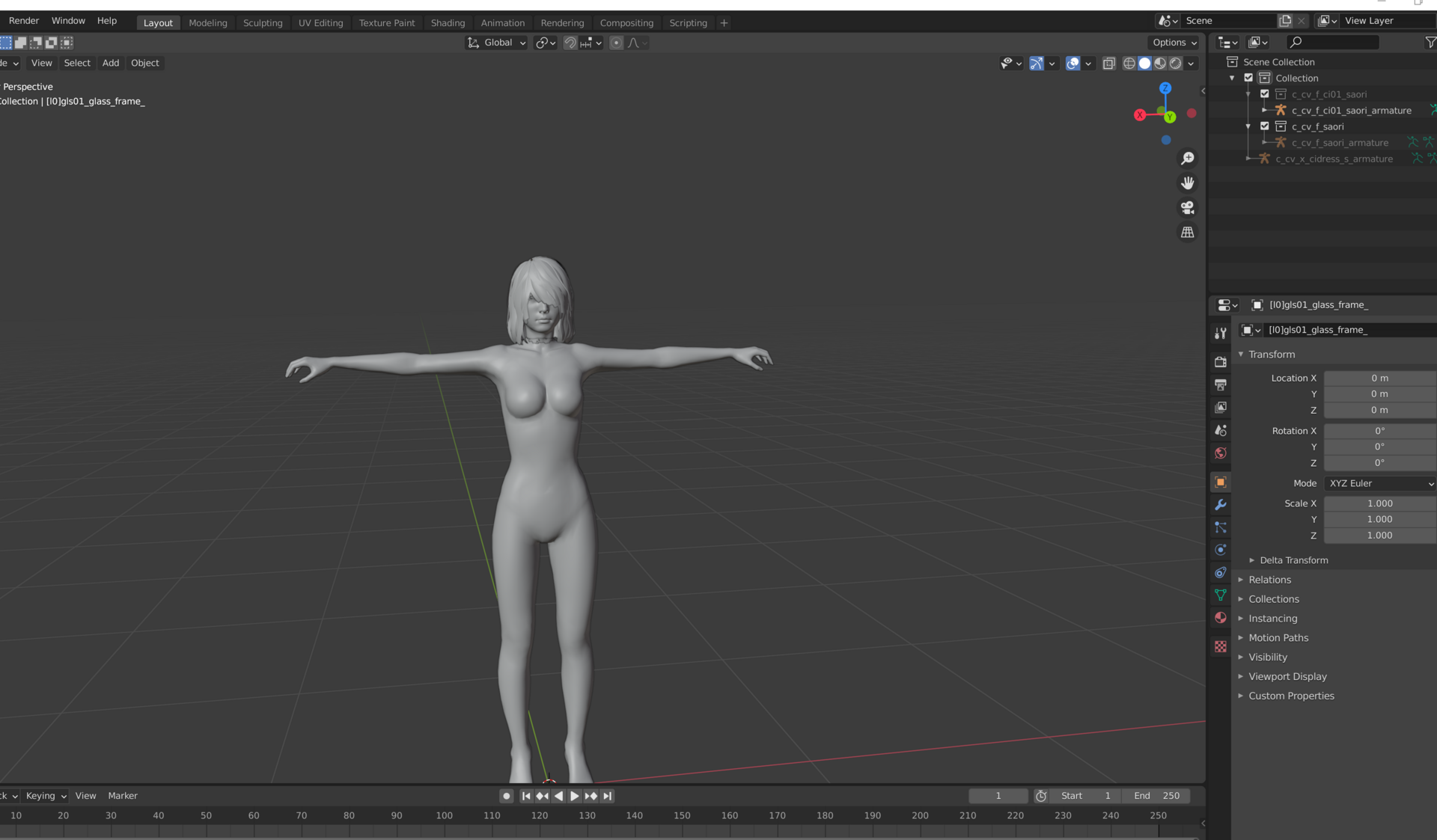The image size is (1437, 840).
Task: Click the green Y axis gizmo handle
Action: [1170, 117]
